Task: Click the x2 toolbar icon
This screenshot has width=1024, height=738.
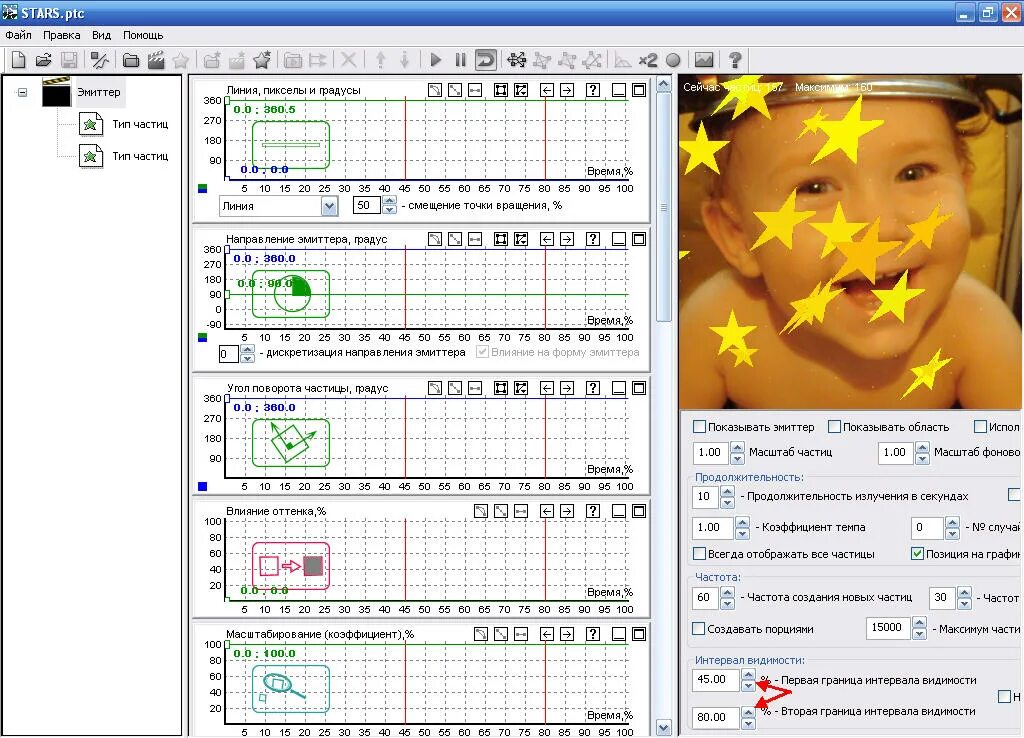Action: pos(647,60)
